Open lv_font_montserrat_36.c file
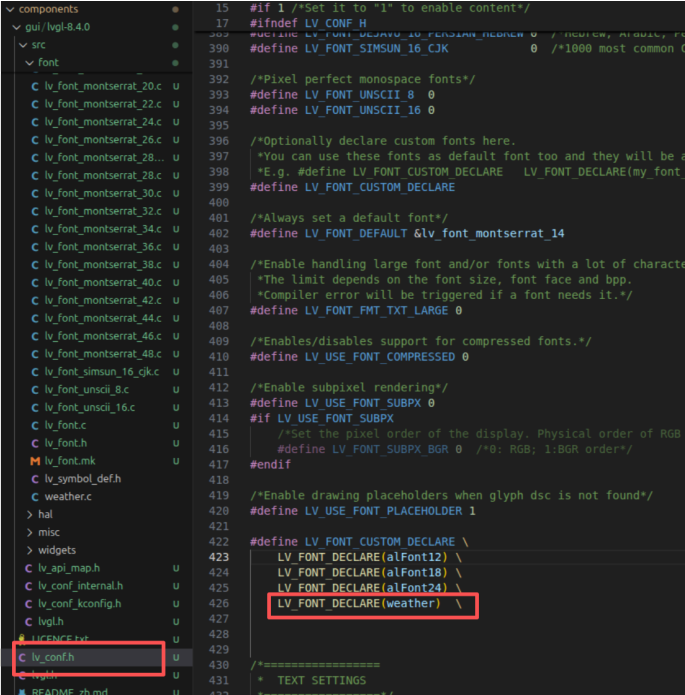Viewport: 685px width, 695px height. [103, 246]
